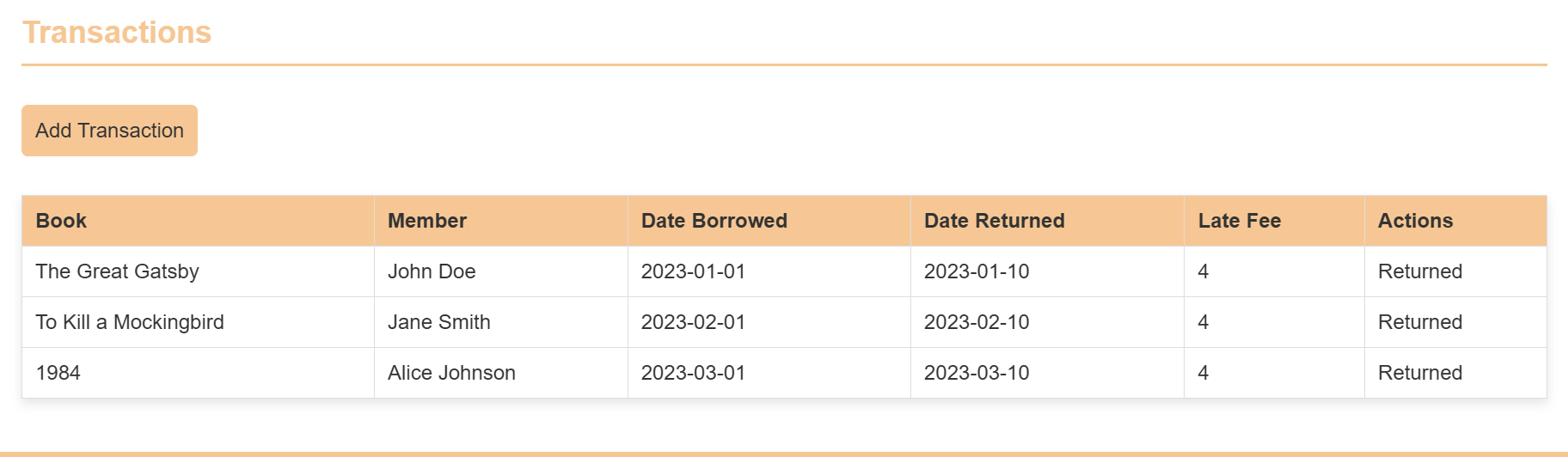Click borrowed date 2023-03-01
This screenshot has height=457, width=1568.
(x=693, y=373)
